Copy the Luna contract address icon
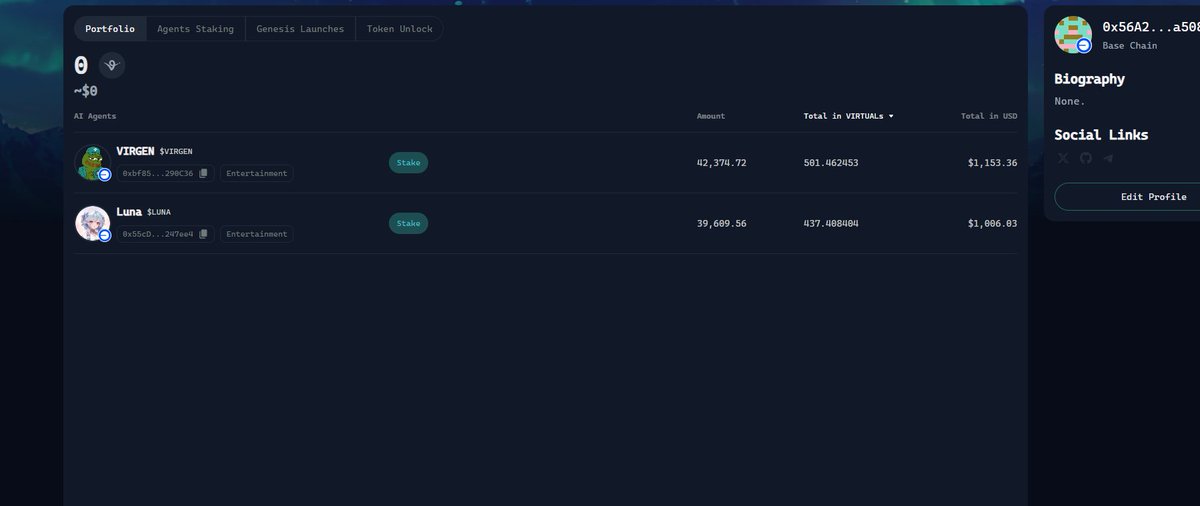 [x=203, y=234]
